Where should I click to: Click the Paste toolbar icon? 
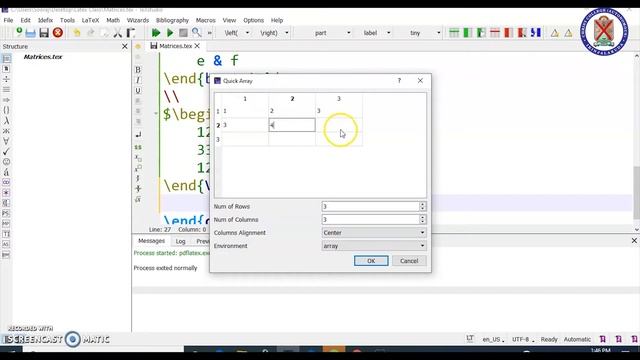tap(131, 33)
